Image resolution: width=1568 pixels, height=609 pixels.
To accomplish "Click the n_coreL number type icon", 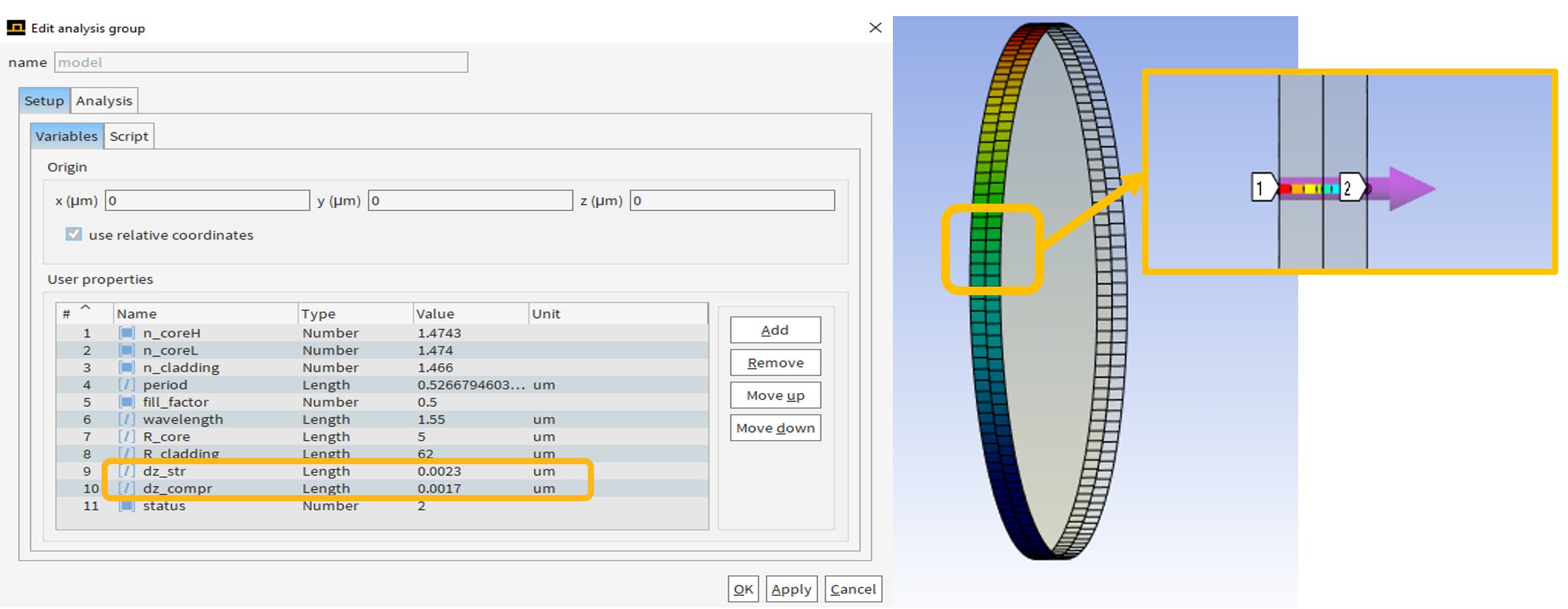I will pyautogui.click(x=127, y=350).
